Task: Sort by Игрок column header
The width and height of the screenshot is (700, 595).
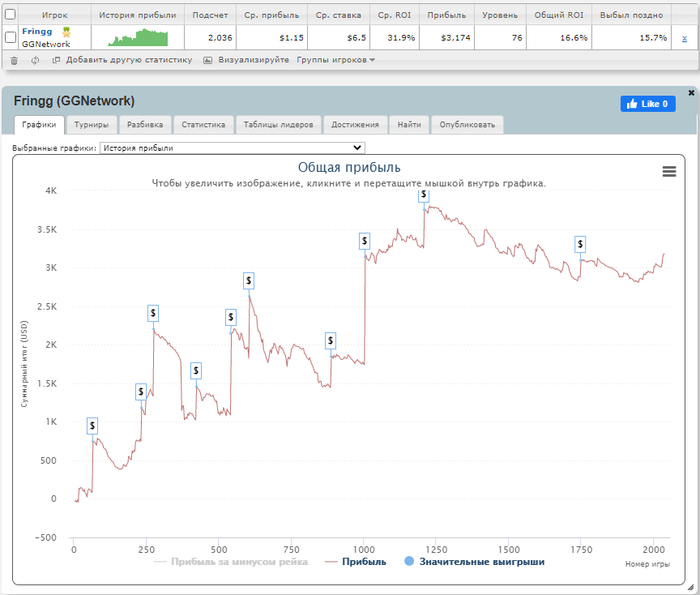Action: click(x=55, y=15)
